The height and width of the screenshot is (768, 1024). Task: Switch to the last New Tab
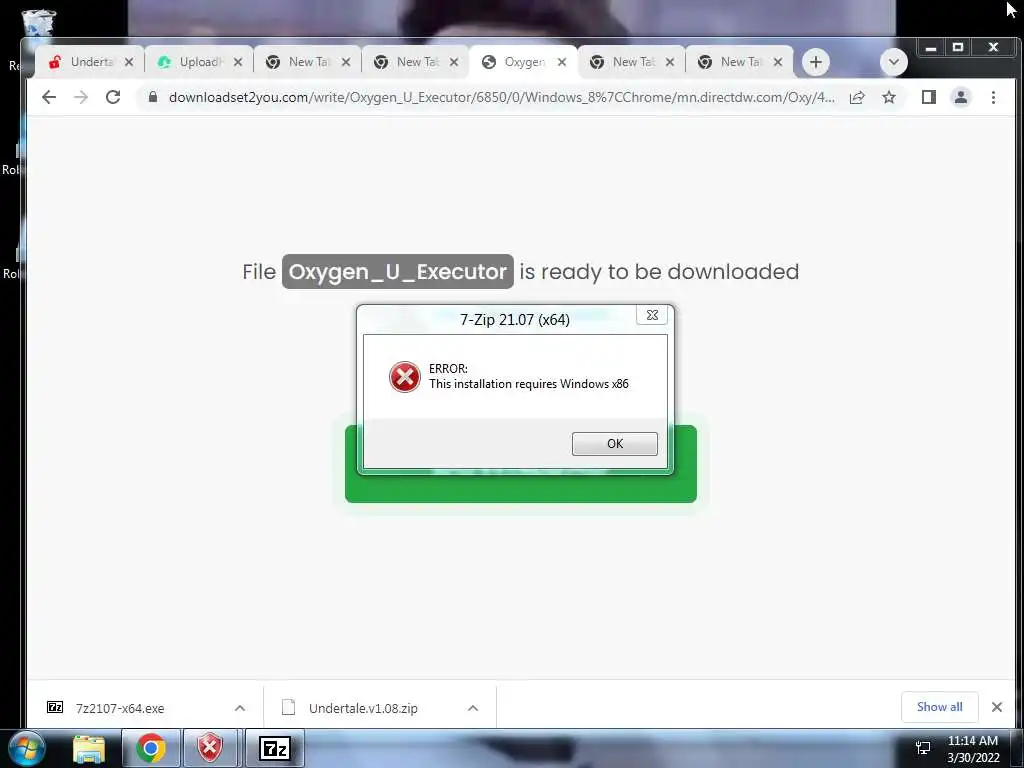[x=739, y=62]
